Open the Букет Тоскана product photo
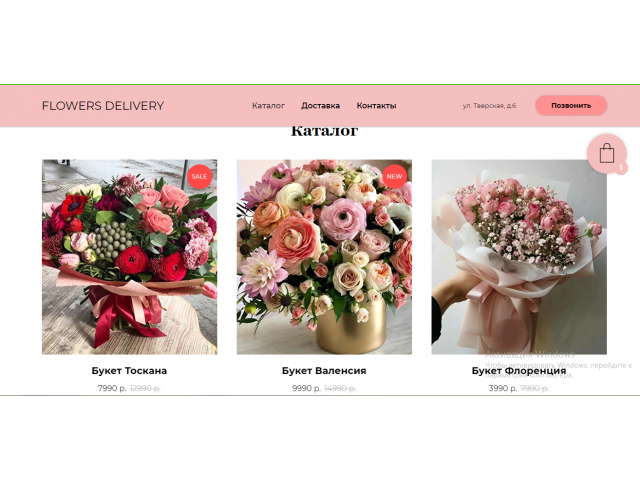Image resolution: width=640 pixels, height=480 pixels. tap(129, 257)
